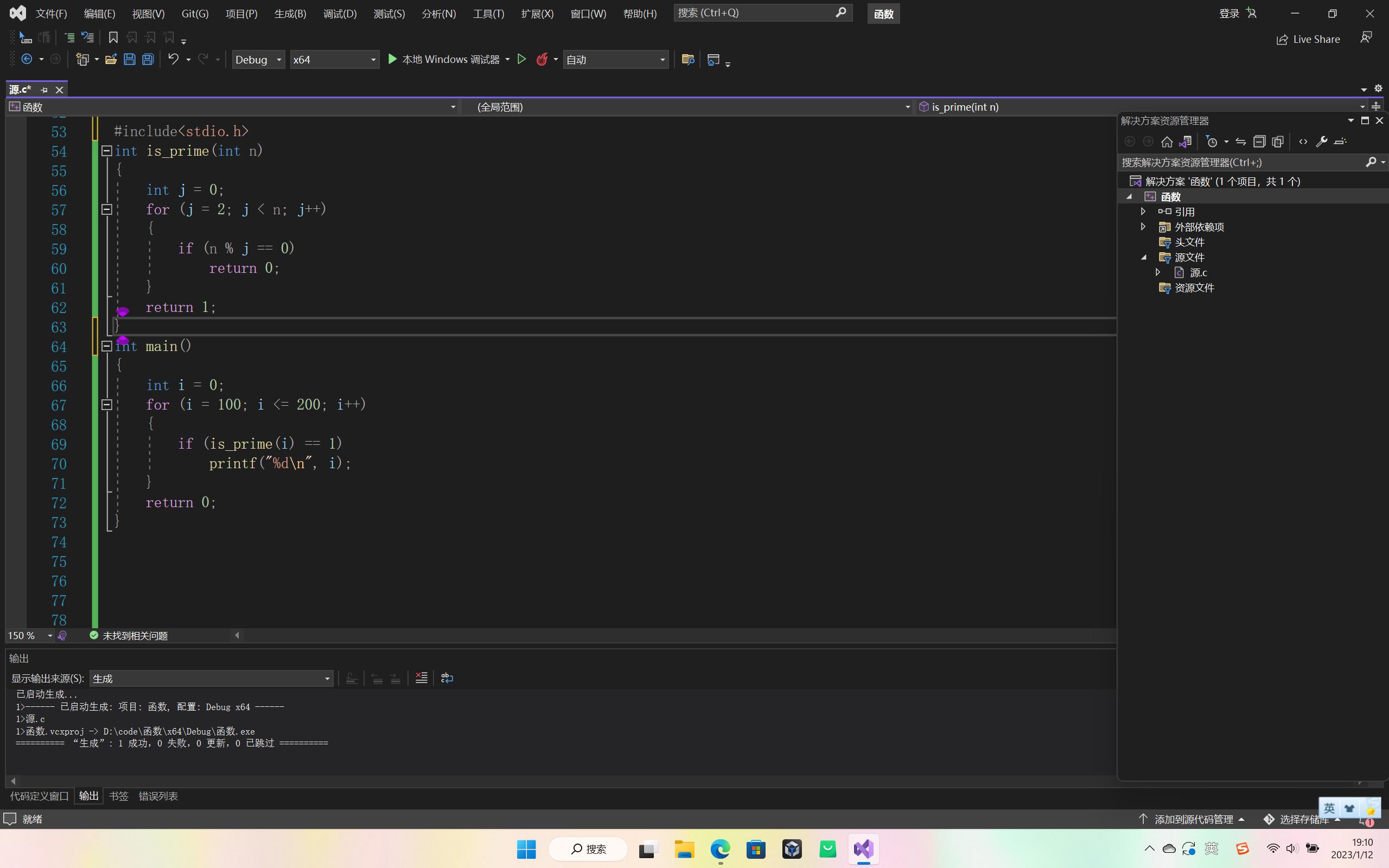Click 选择存储库 in status bar
The width and height of the screenshot is (1389, 868).
pyautogui.click(x=1301, y=820)
